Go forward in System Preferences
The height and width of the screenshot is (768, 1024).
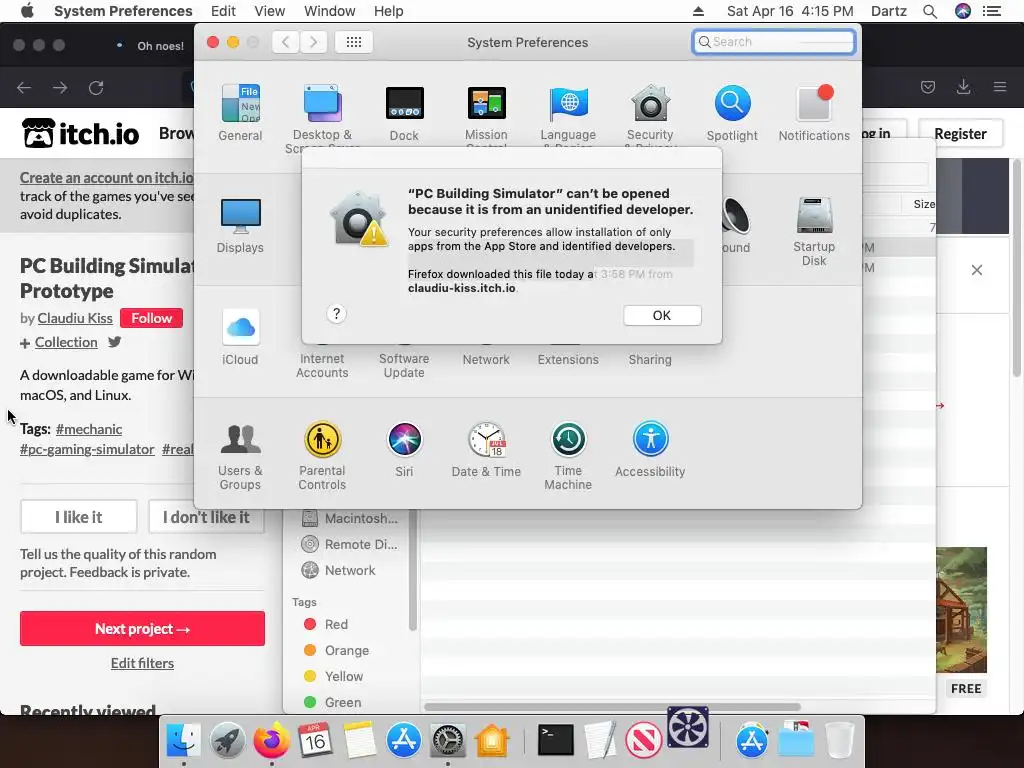[x=313, y=42]
